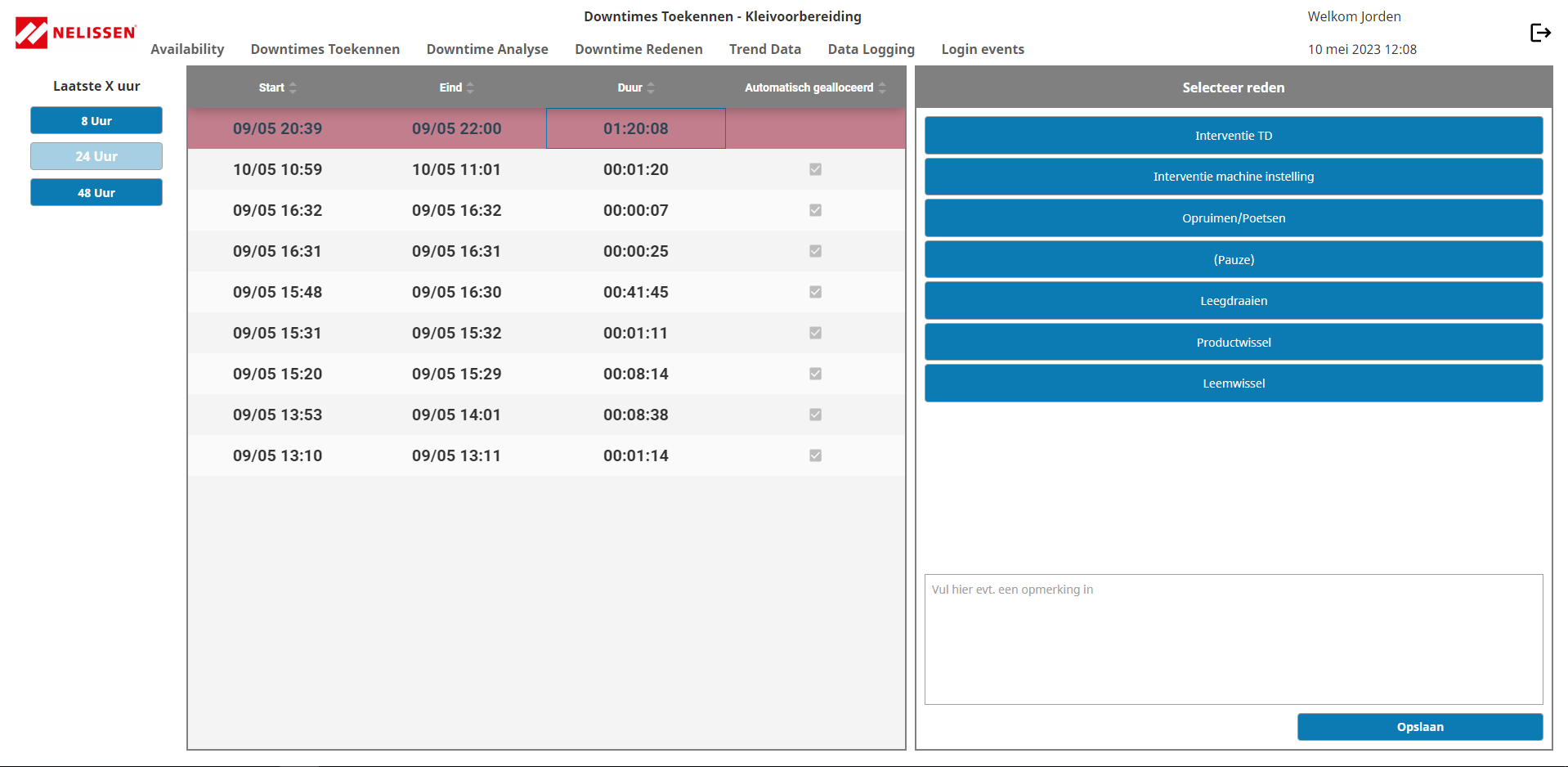
Task: Go to the Trend Data page
Action: coord(764,49)
